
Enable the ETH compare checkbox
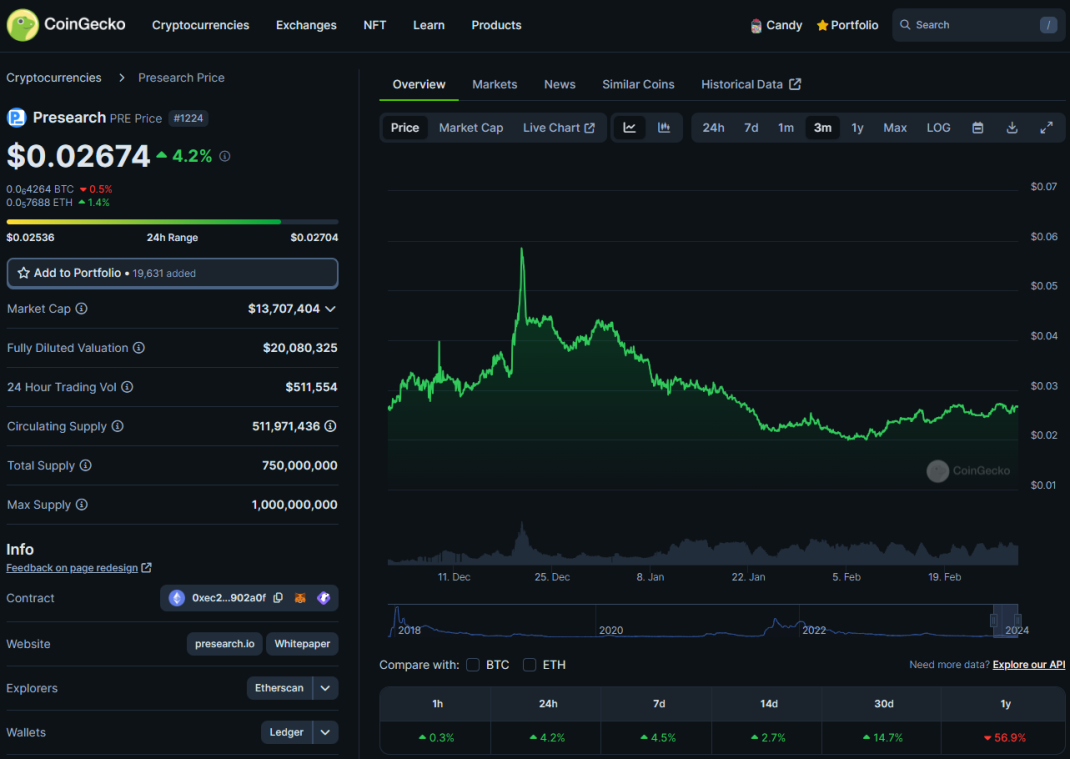pyautogui.click(x=530, y=665)
